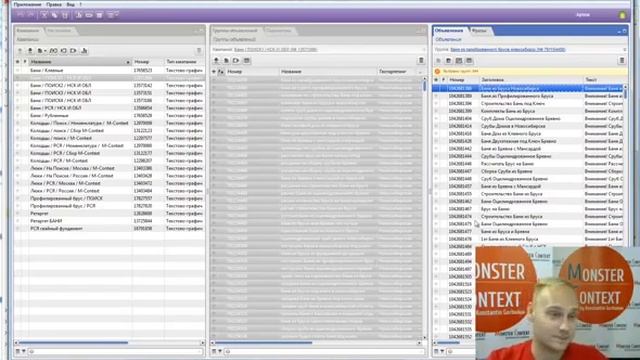The image size is (640, 360).
Task: Click the fourth icon in Объявления toolbar
Action: (469, 60)
